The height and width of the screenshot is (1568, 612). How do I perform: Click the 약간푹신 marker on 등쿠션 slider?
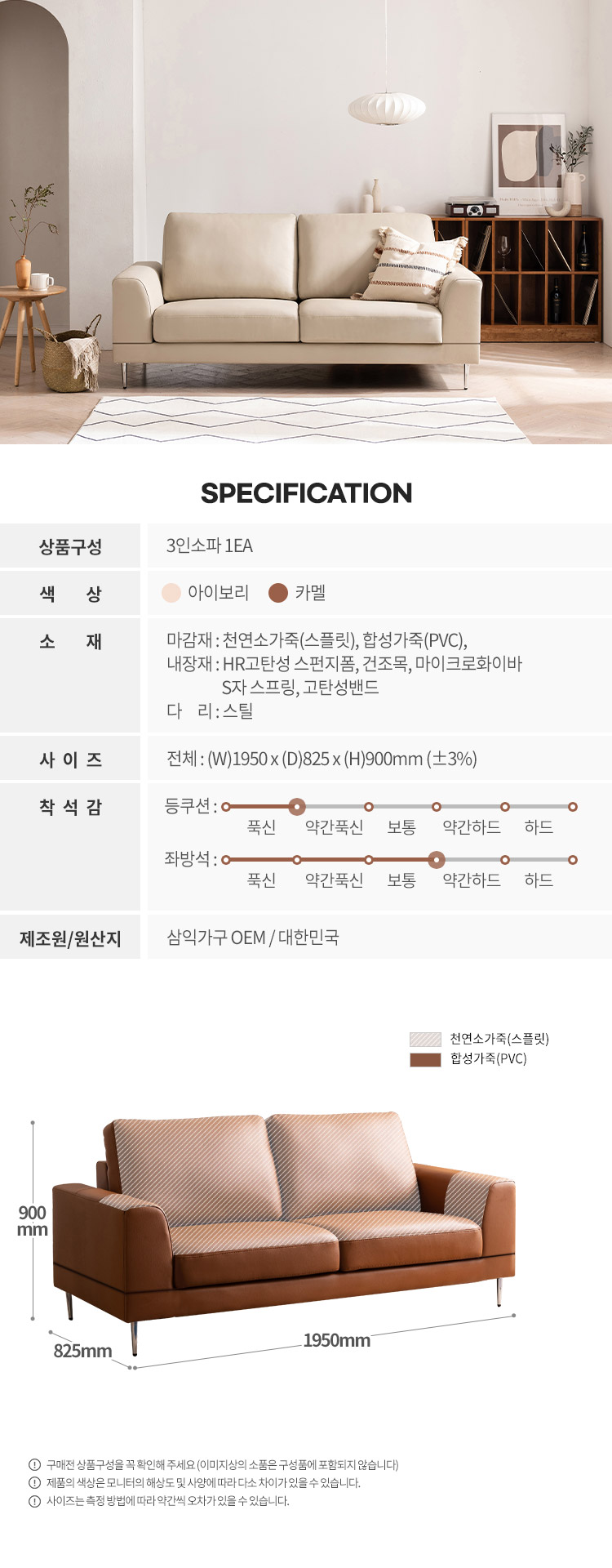tap(297, 807)
